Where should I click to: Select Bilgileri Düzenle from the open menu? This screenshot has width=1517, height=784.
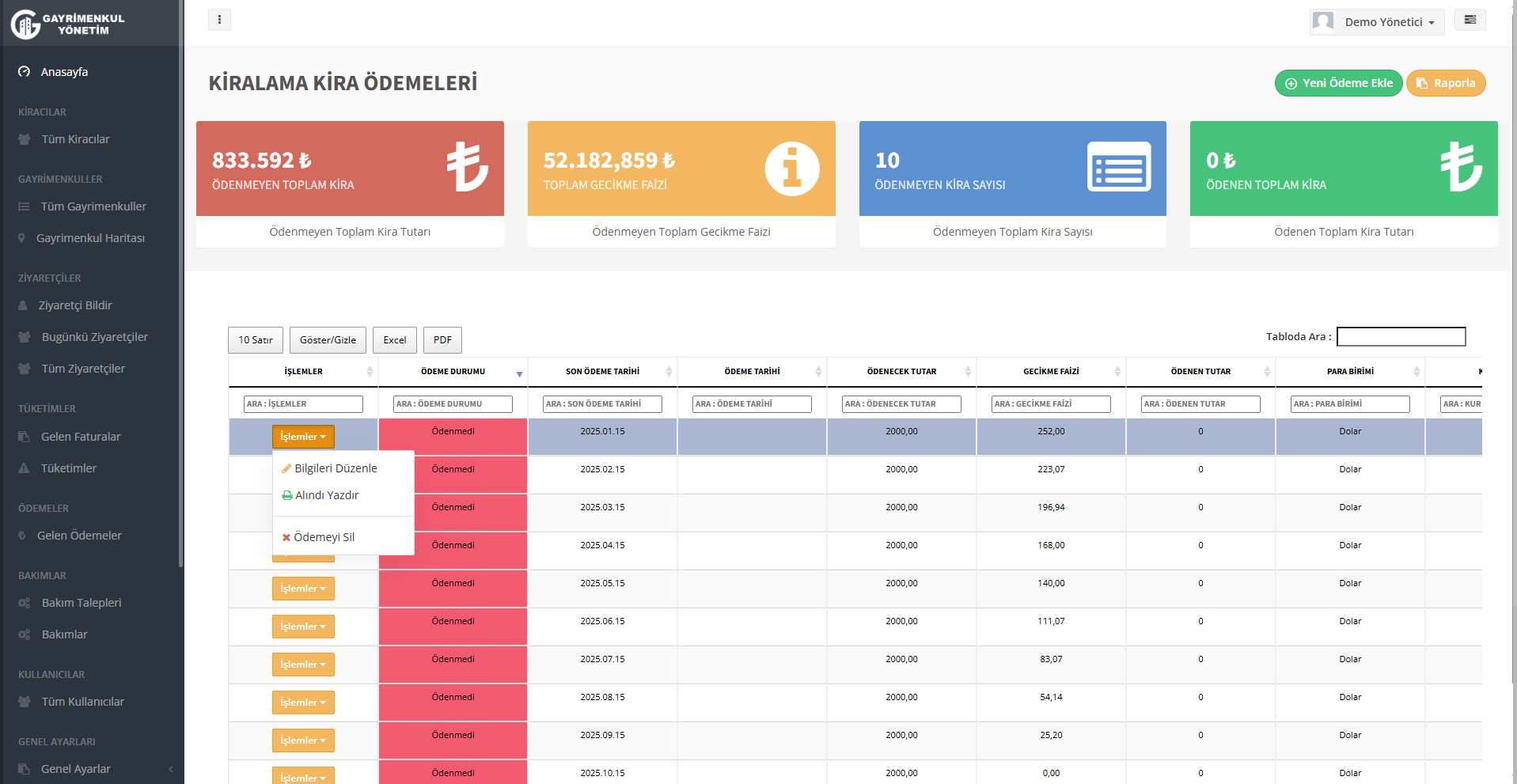click(x=336, y=468)
